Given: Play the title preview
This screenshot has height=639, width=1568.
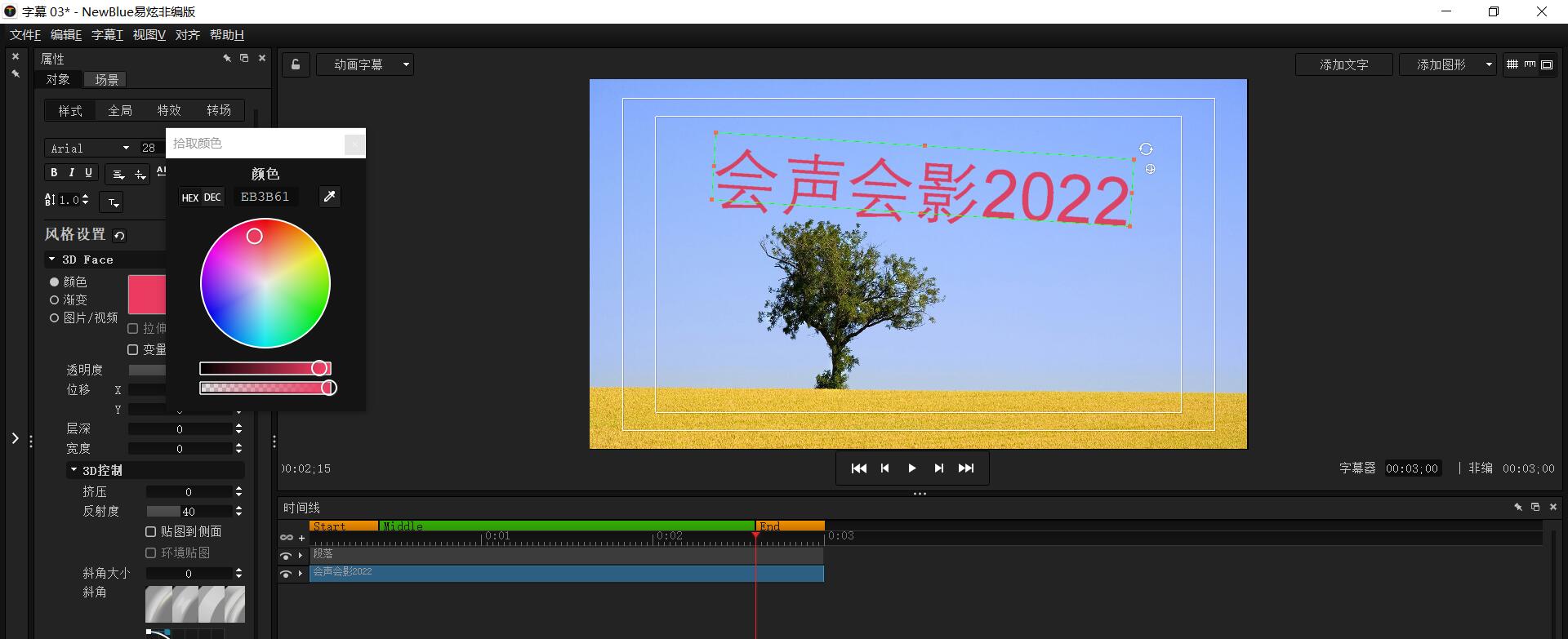Looking at the screenshot, I should (x=912, y=468).
